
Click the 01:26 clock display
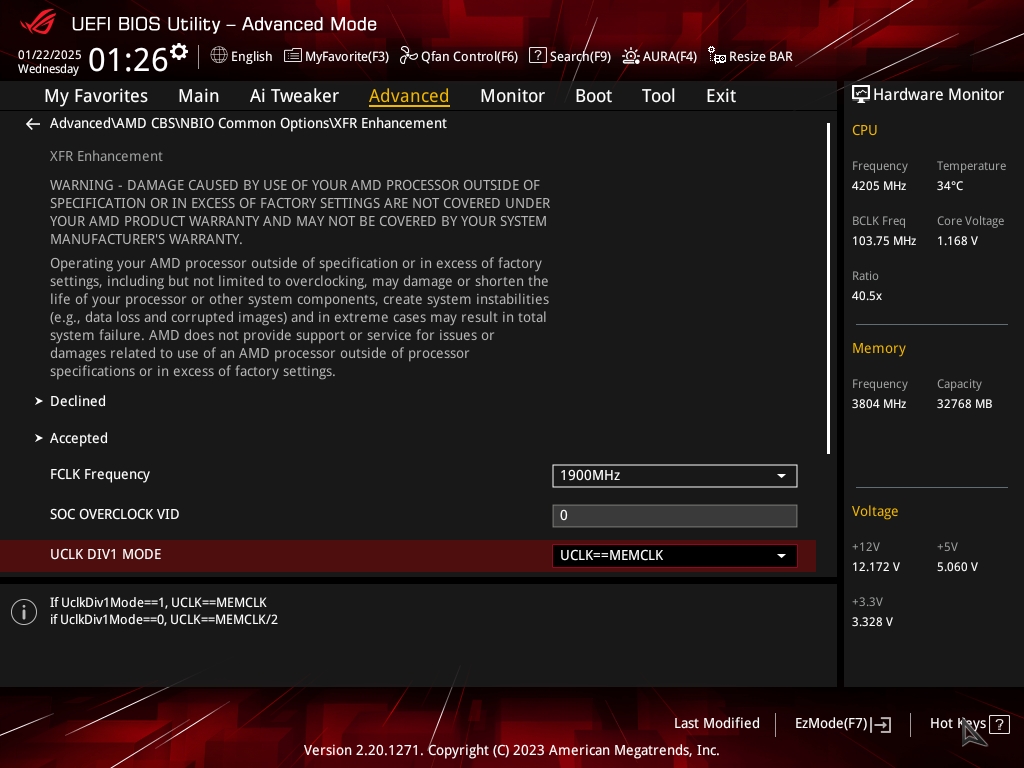129,60
